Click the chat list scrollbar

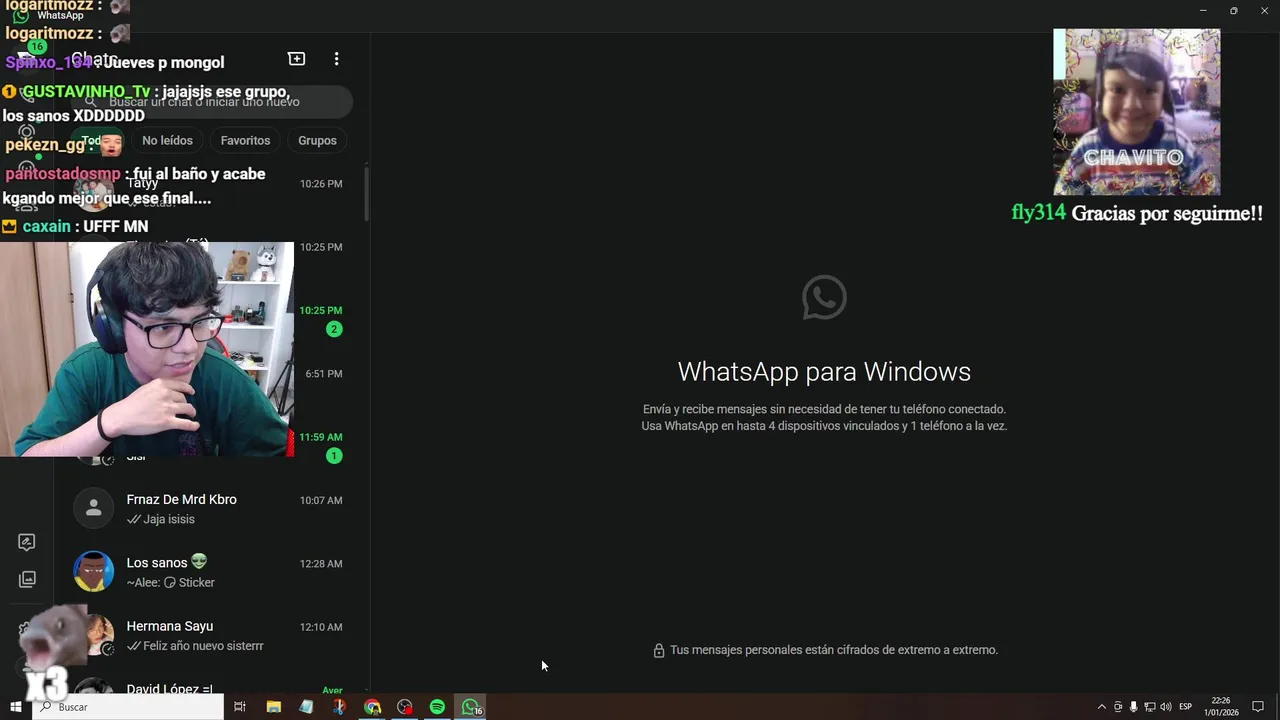[366, 195]
